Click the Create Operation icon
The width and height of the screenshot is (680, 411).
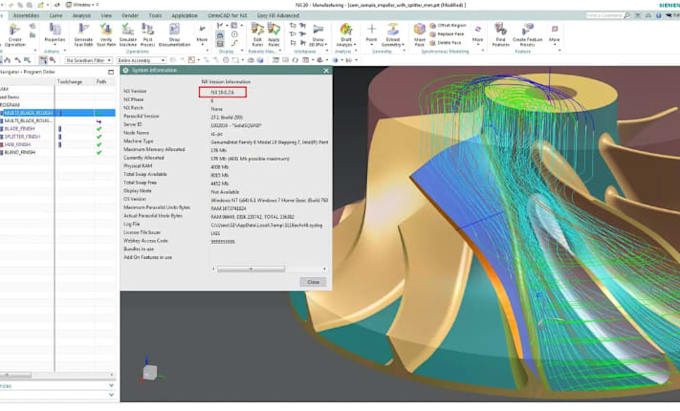15,35
